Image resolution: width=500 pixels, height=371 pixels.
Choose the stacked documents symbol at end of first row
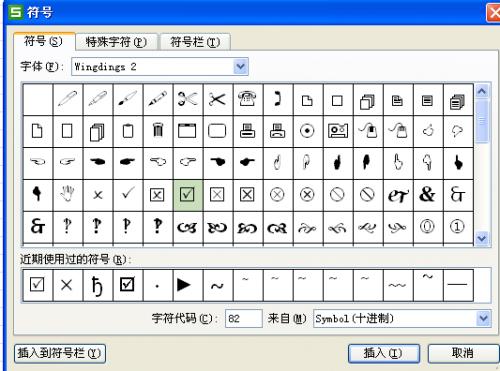pos(457,101)
